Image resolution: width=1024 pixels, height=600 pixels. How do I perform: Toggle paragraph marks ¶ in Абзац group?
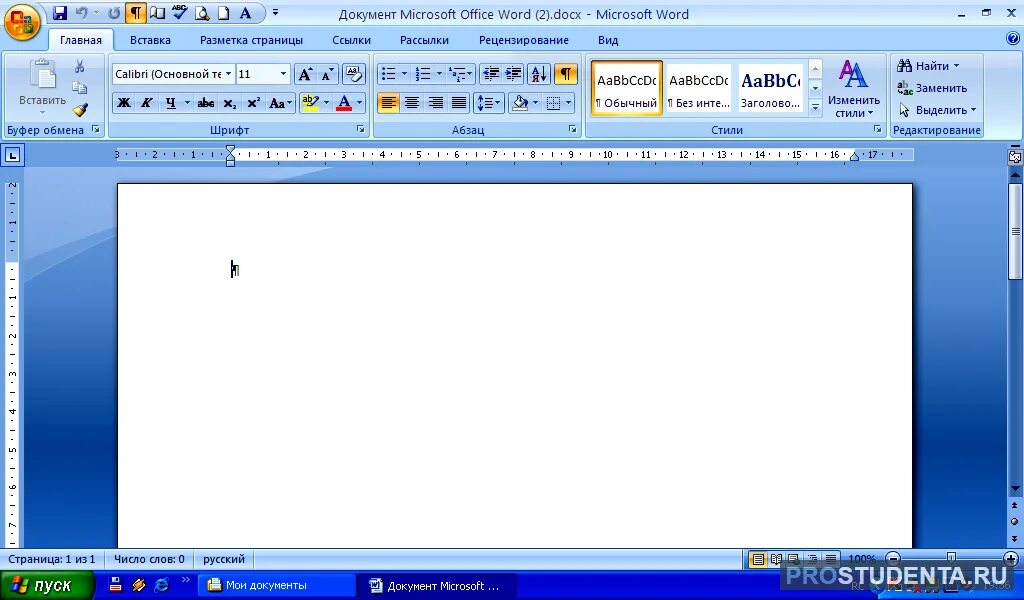pyautogui.click(x=566, y=74)
